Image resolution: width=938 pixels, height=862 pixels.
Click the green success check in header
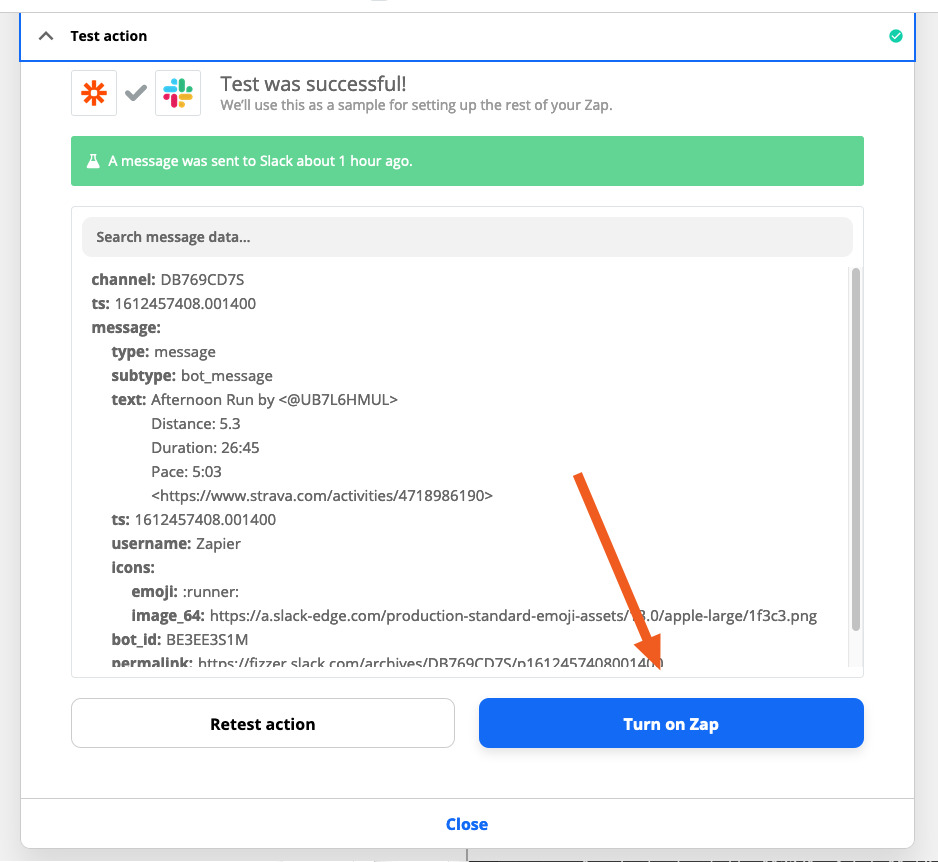(x=896, y=36)
